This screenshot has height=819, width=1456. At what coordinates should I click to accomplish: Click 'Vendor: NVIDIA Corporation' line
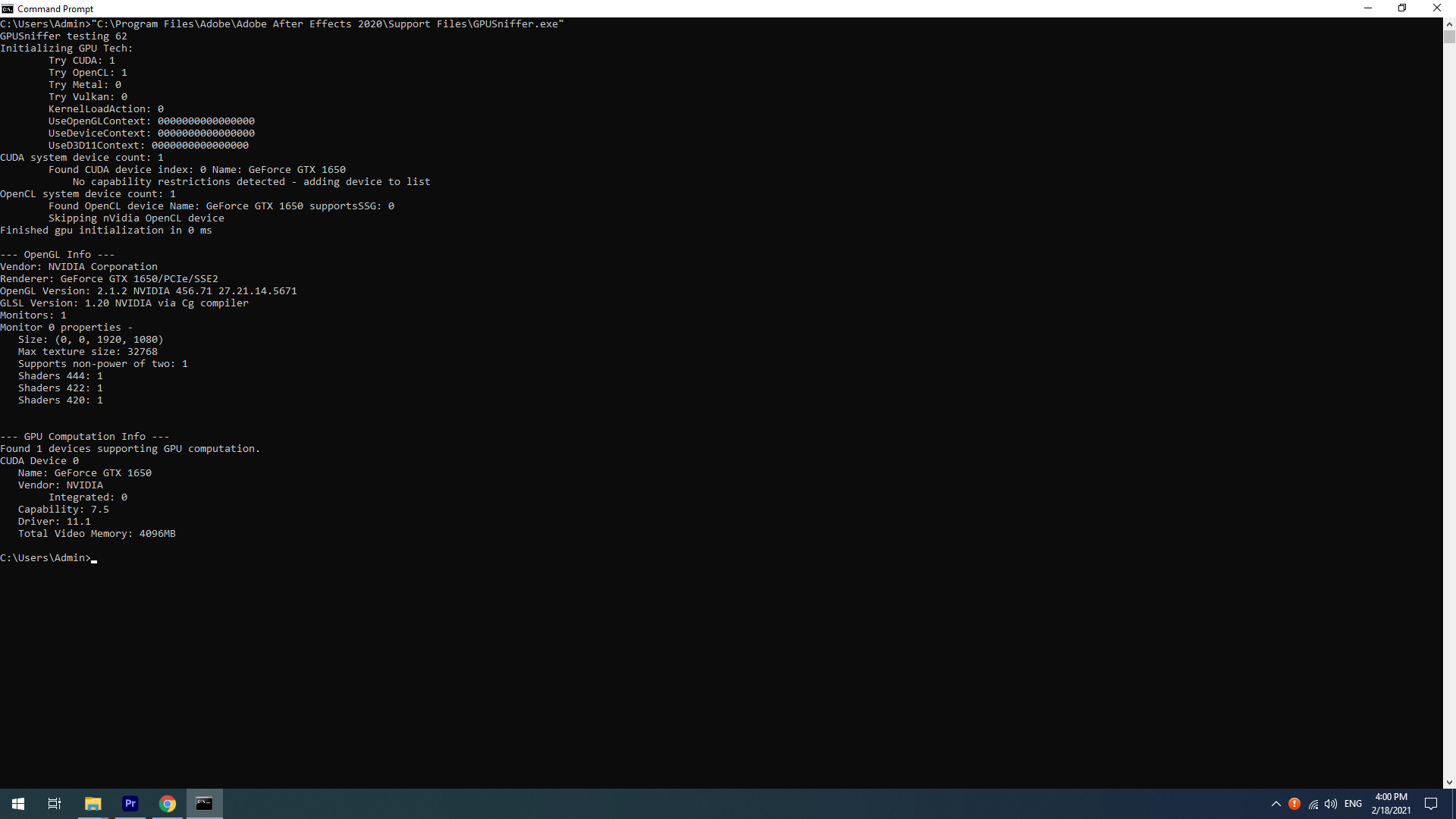79,267
